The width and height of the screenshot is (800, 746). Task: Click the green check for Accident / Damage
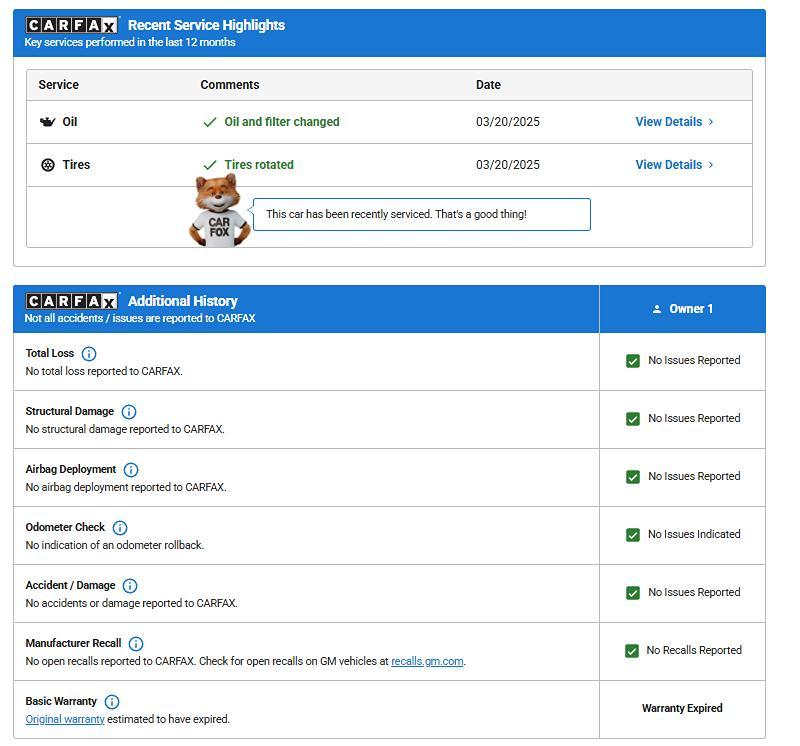tap(633, 593)
